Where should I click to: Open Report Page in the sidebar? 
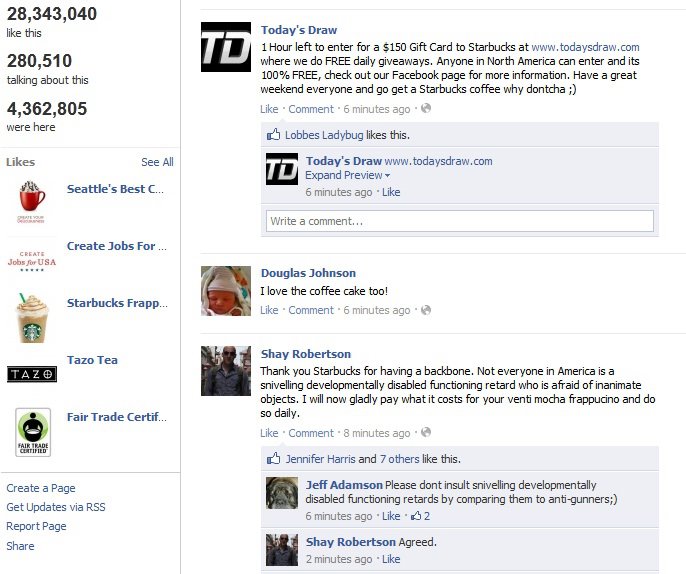pos(36,526)
